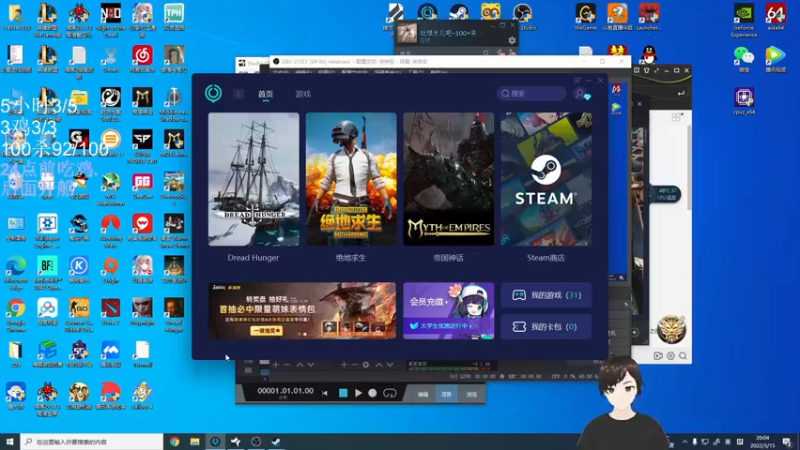Open the Dota 2 desktop icon
800x450 pixels.
(x=111, y=312)
